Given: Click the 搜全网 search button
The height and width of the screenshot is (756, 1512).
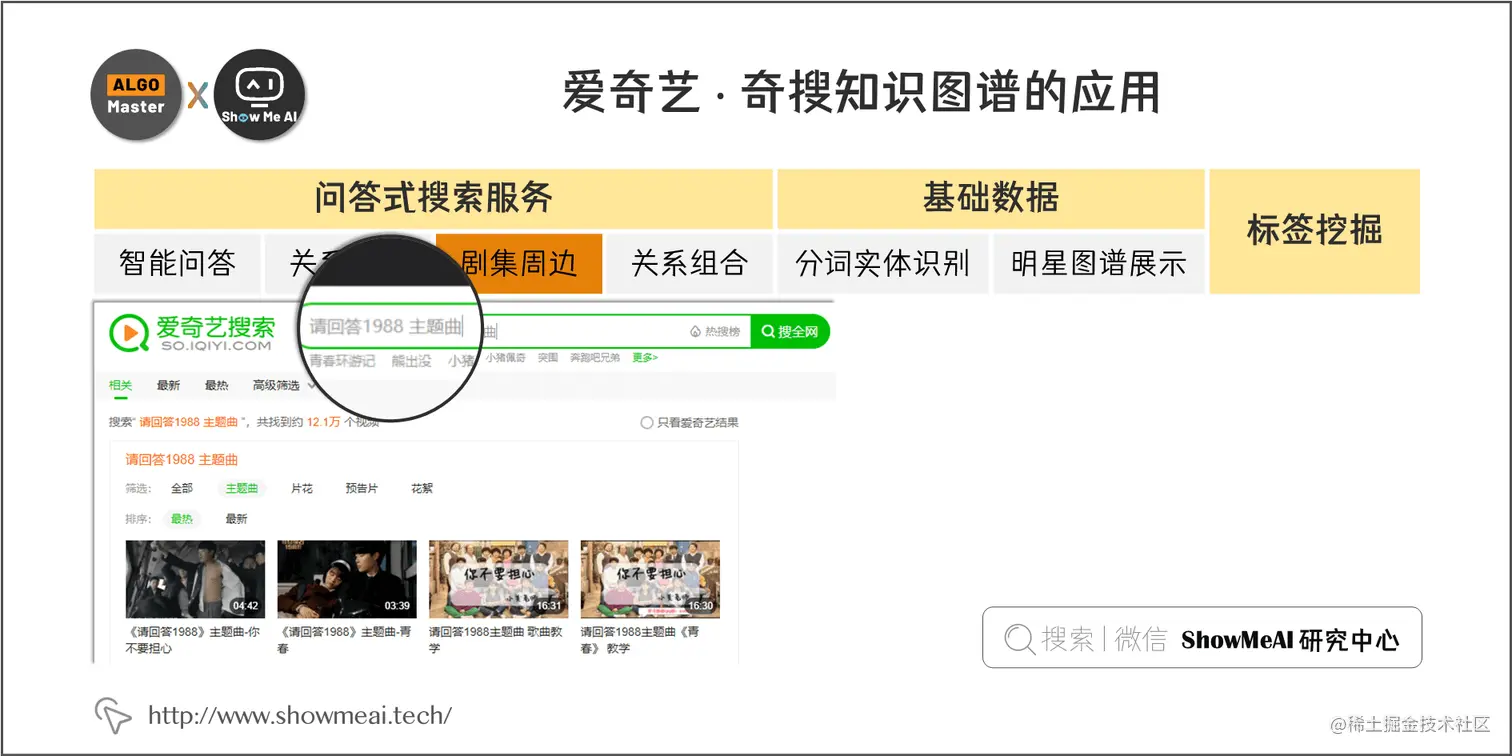Looking at the screenshot, I should pos(791,331).
